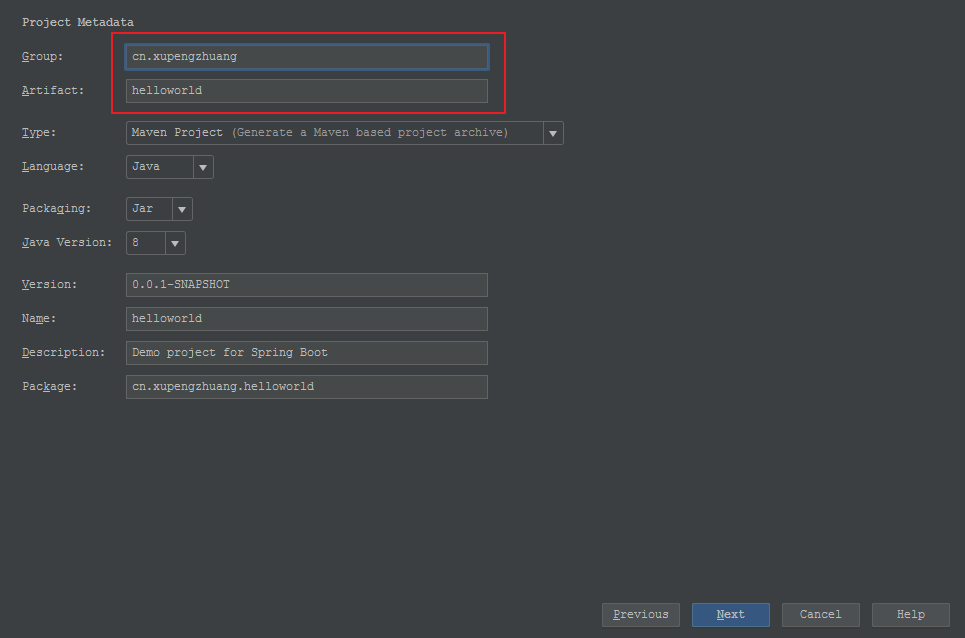This screenshot has height=638, width=965.
Task: Click the Package: label
Action: click(49, 386)
